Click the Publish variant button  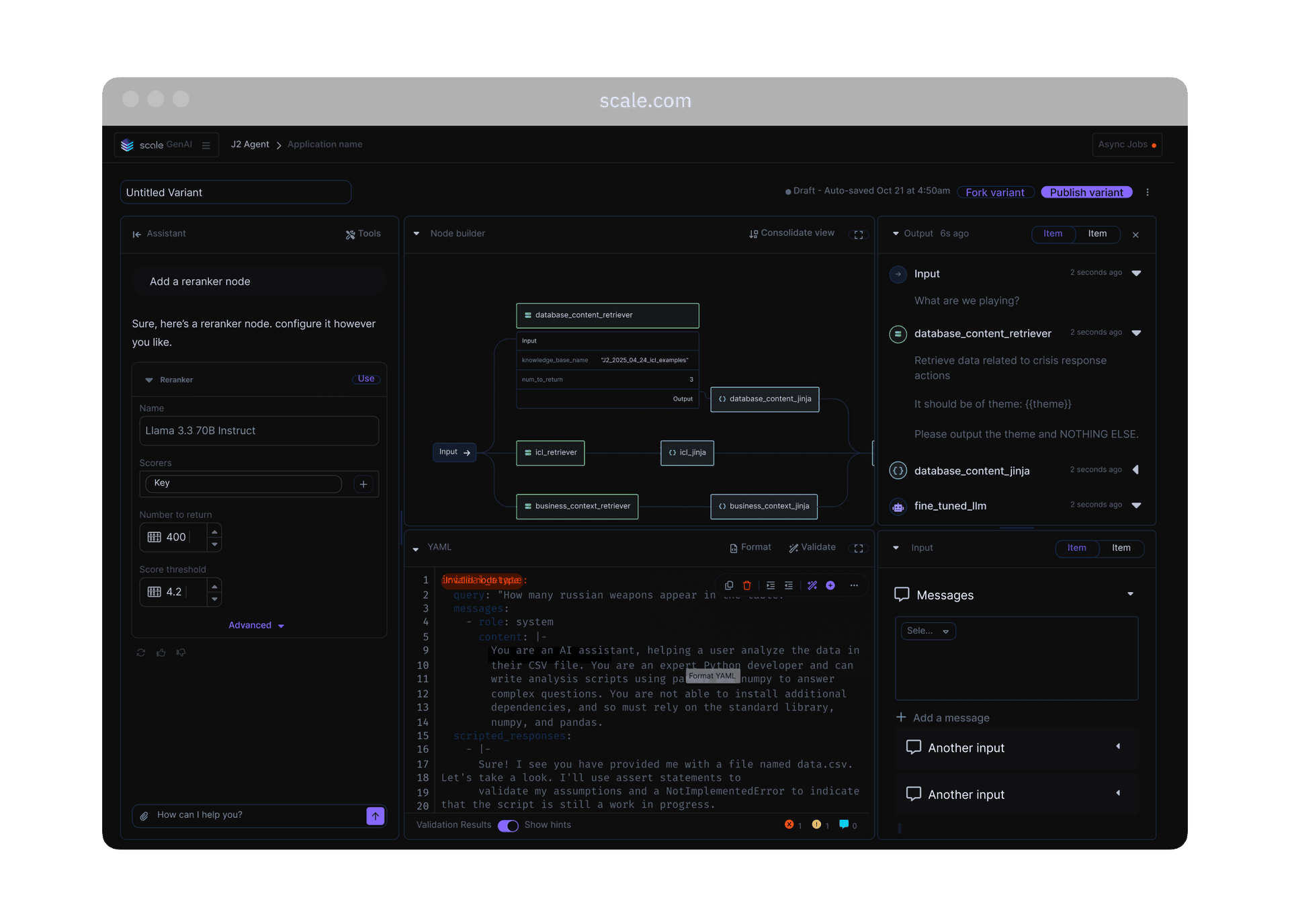[1086, 192]
